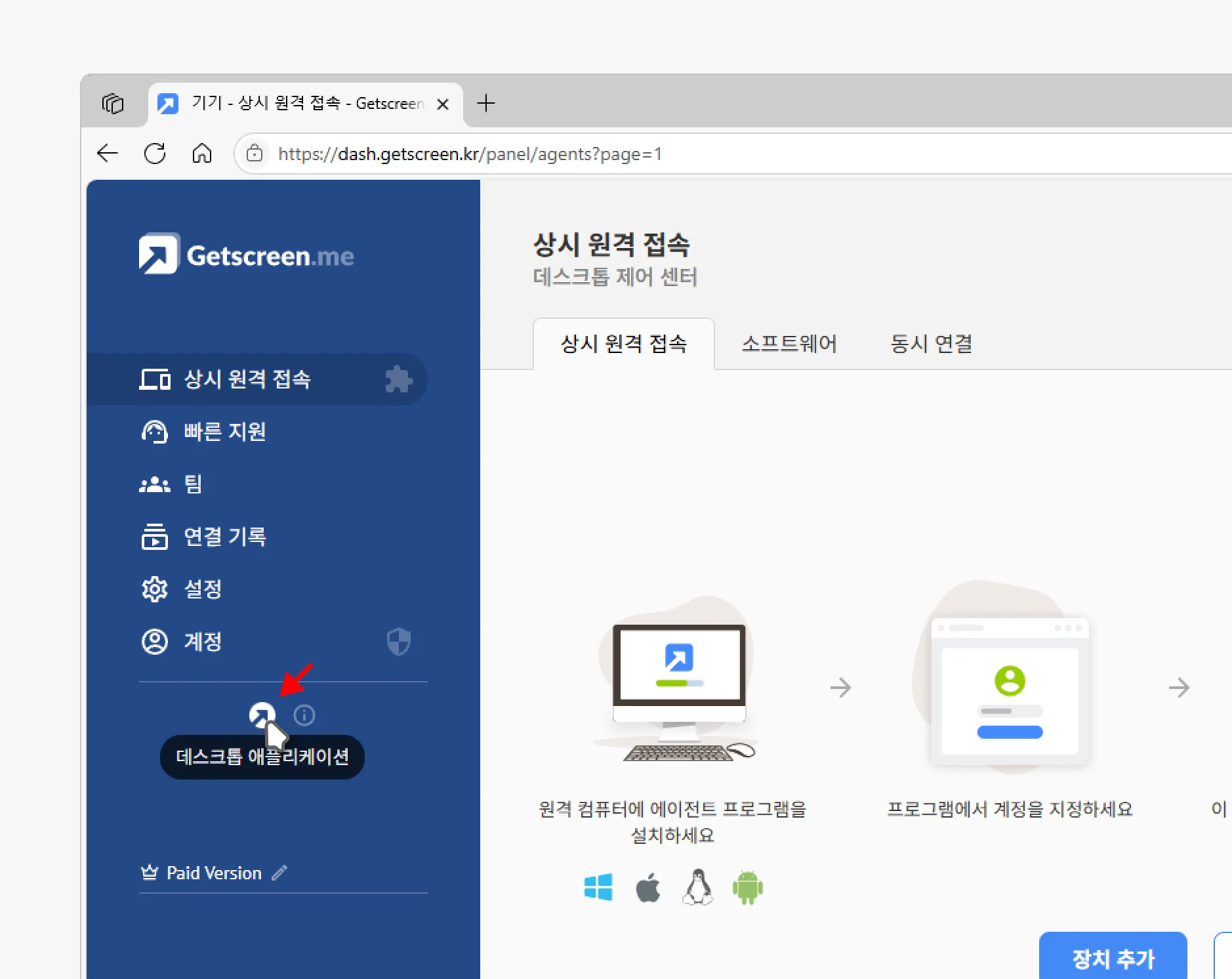Go to 팀 section in sidebar
This screenshot has width=1232, height=979.
[x=193, y=484]
